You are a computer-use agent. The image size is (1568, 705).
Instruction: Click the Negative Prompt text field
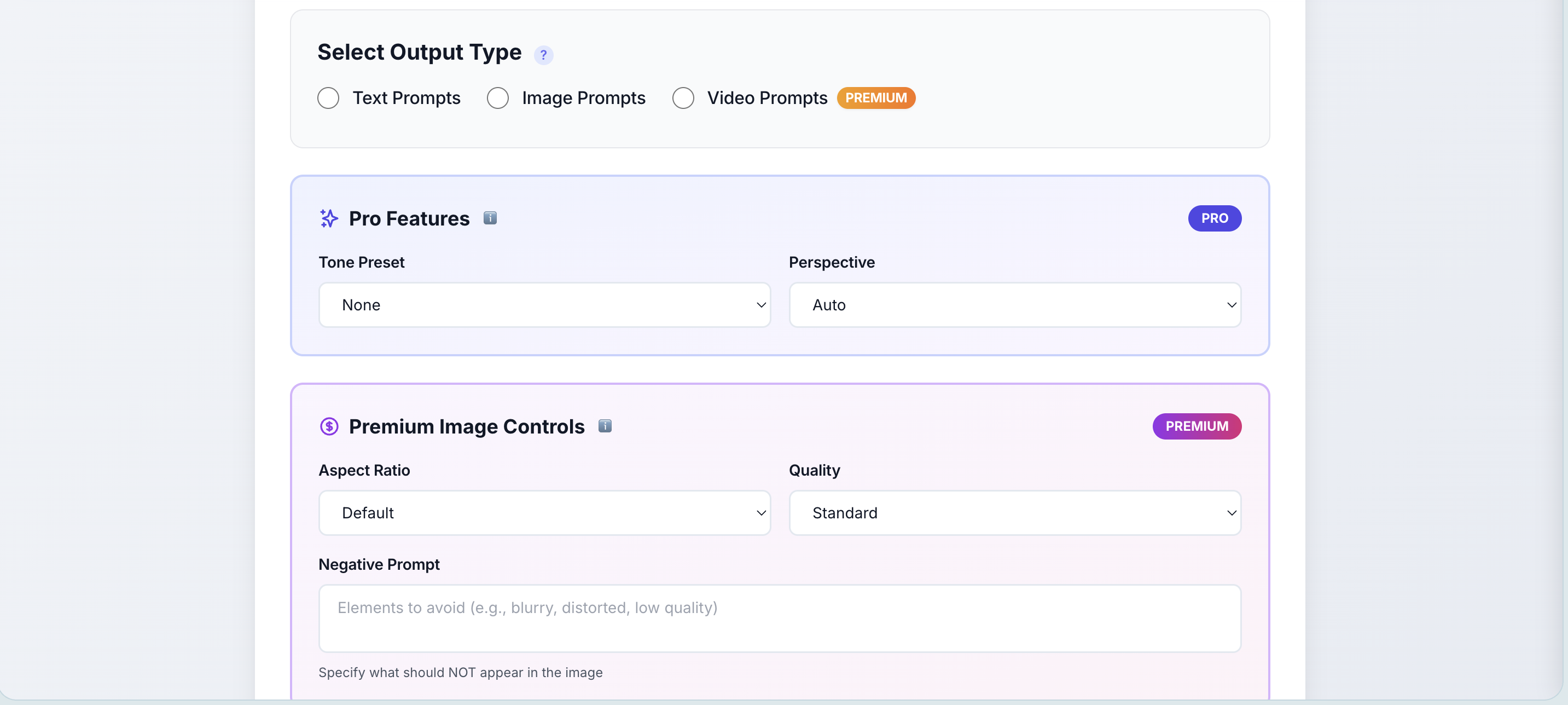pyautogui.click(x=779, y=618)
